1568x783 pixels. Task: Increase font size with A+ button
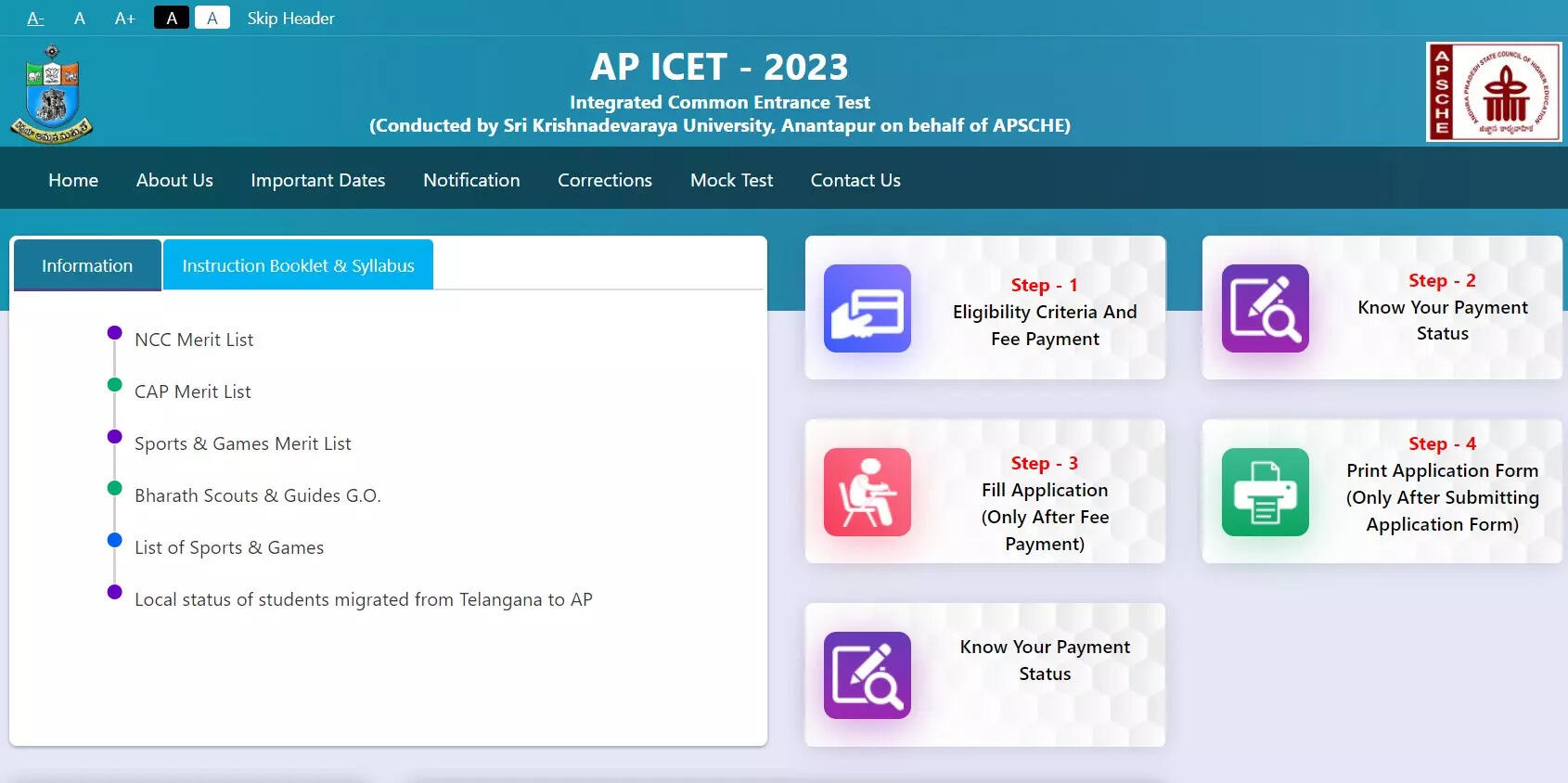pyautogui.click(x=125, y=19)
